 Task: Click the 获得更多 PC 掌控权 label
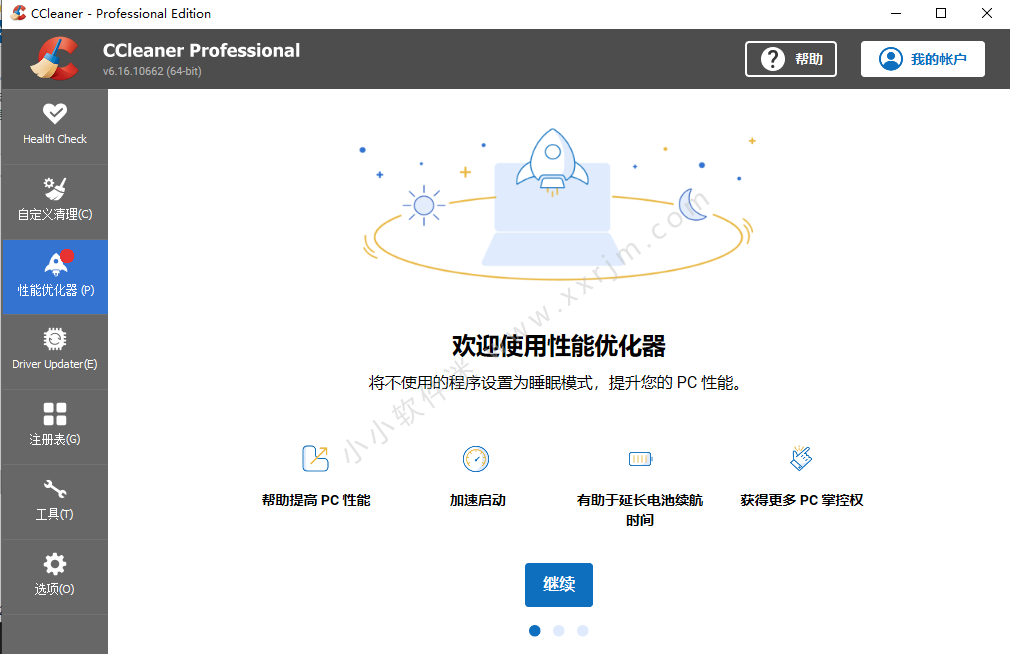pyautogui.click(x=801, y=500)
